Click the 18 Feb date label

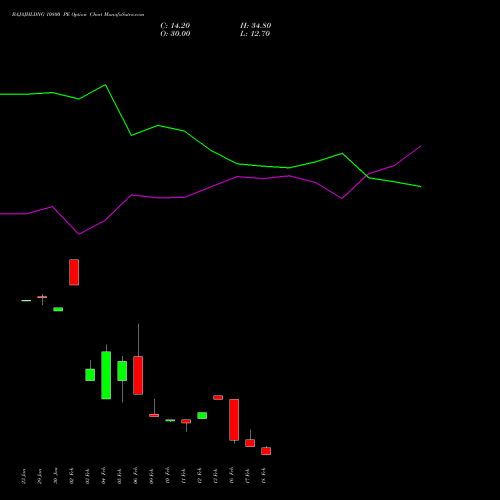263,476
